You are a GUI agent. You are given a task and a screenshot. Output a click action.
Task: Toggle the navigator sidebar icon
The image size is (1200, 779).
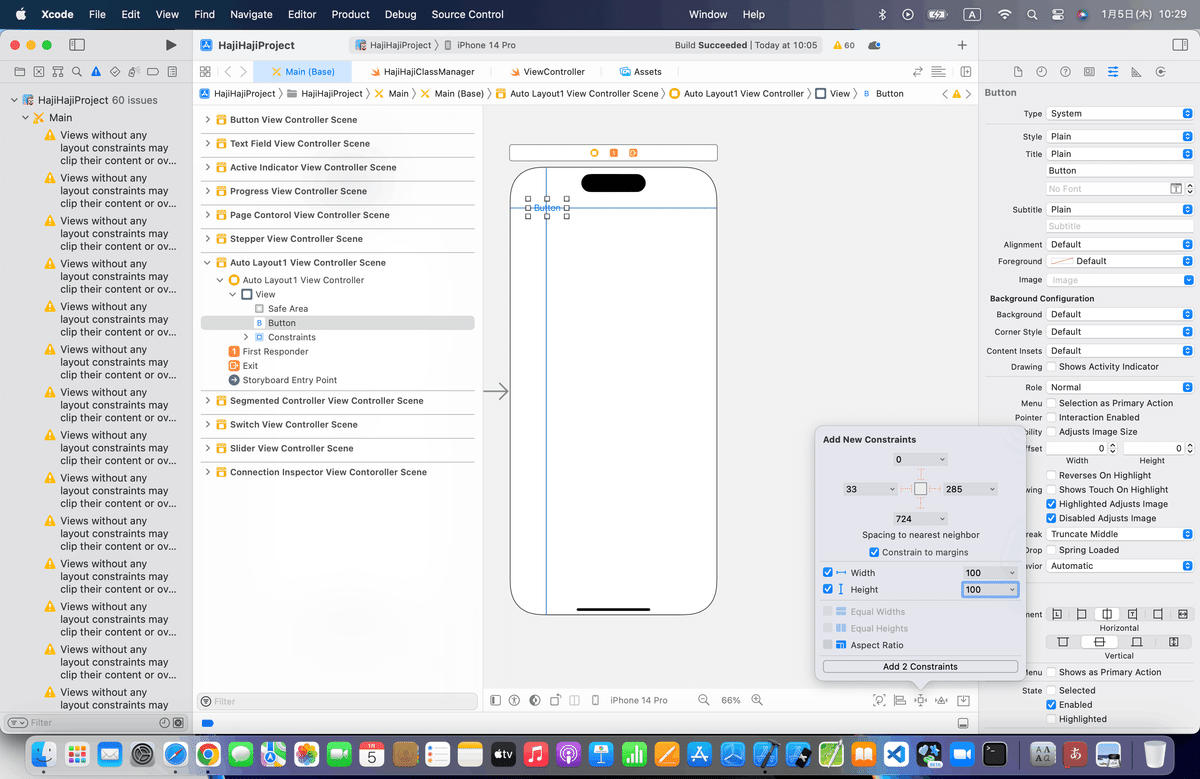point(77,45)
